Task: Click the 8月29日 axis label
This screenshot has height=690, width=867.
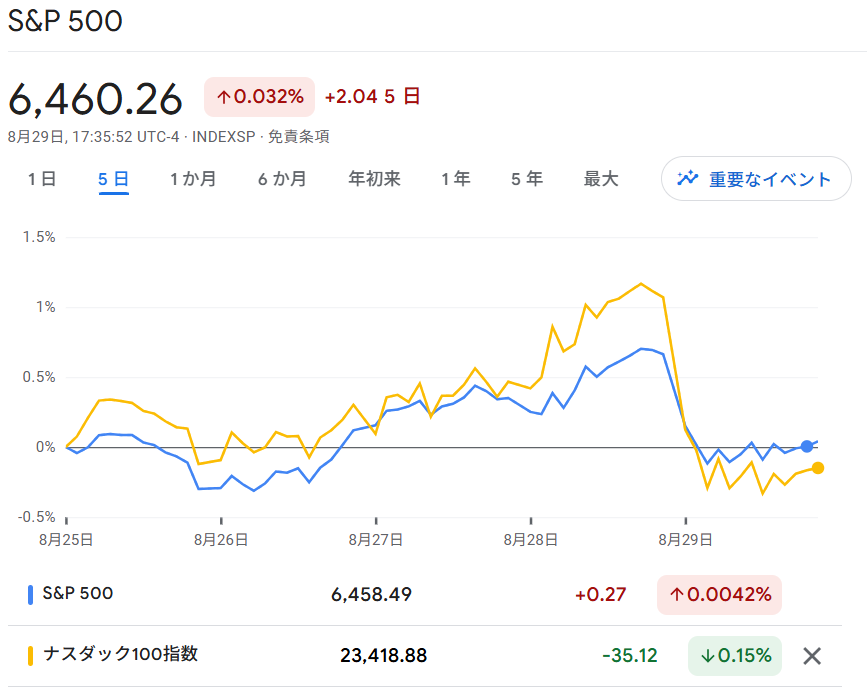Action: 685,540
